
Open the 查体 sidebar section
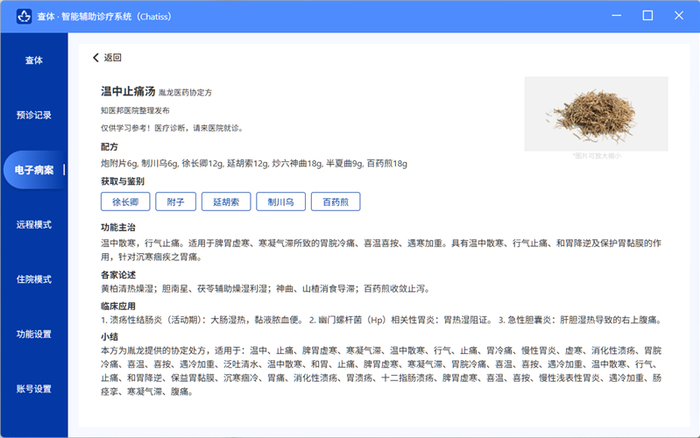34,60
